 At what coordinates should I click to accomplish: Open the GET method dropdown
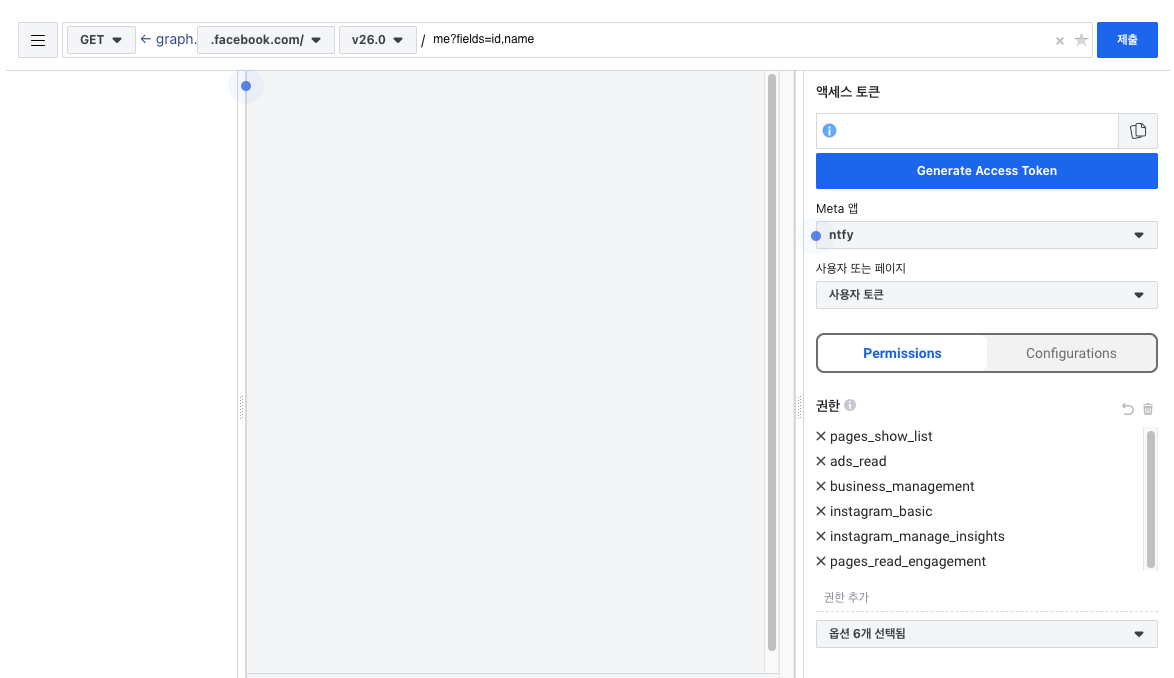point(101,40)
